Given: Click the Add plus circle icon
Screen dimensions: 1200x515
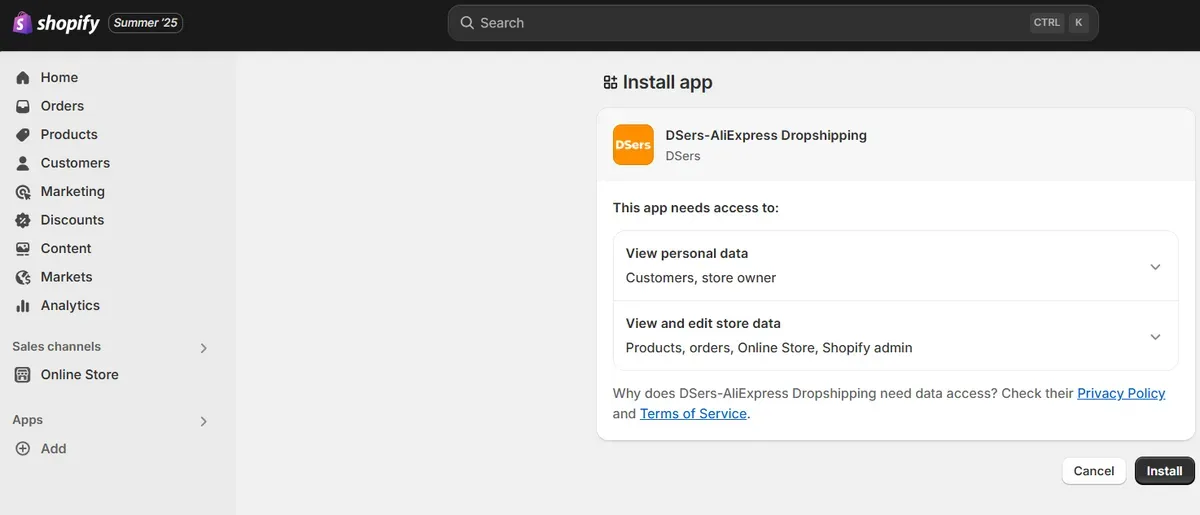Looking at the screenshot, I should 23,449.
